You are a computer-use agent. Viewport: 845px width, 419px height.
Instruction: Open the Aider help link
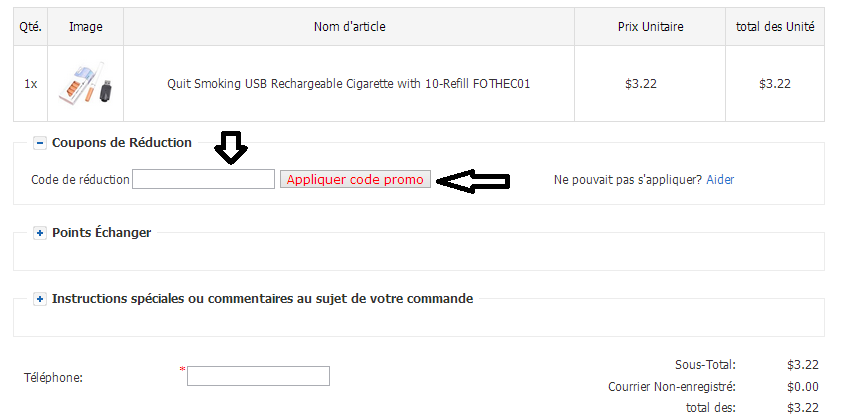pos(720,180)
